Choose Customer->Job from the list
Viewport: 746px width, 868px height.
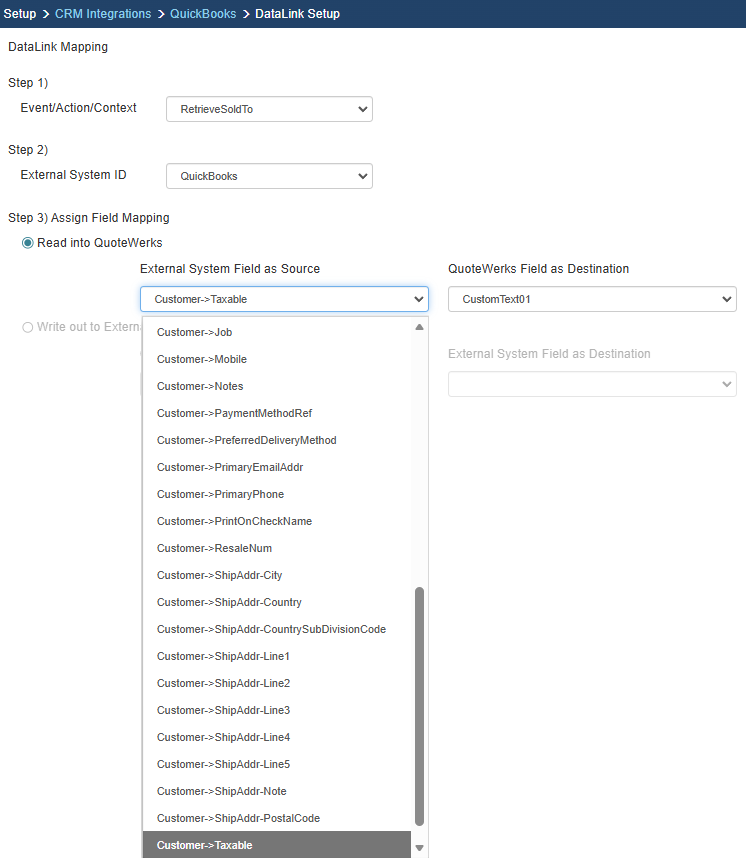[x=194, y=332]
